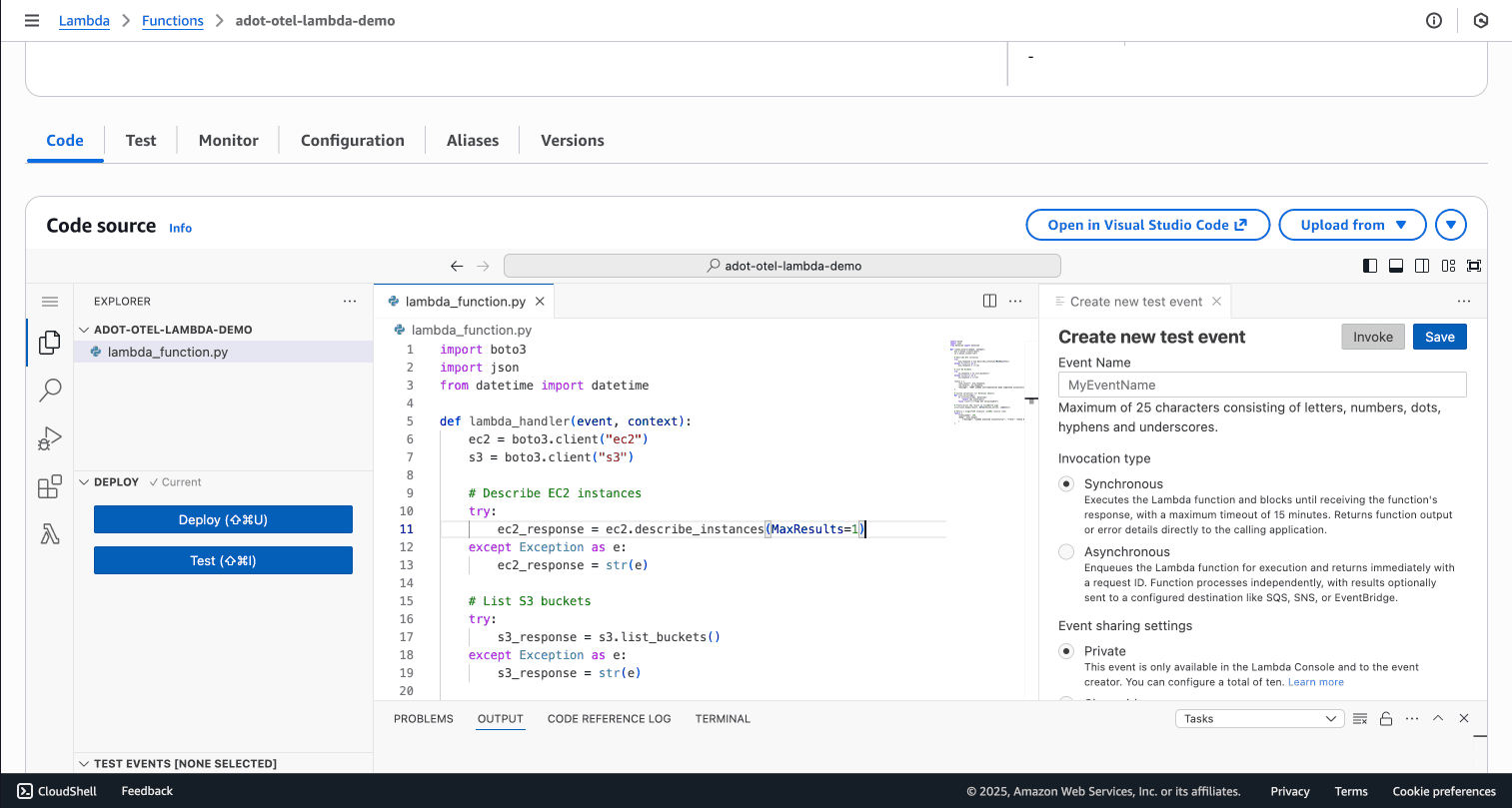Viewport: 1512px width, 808px height.
Task: Enter fullscreen layout mode
Action: [1474, 265]
